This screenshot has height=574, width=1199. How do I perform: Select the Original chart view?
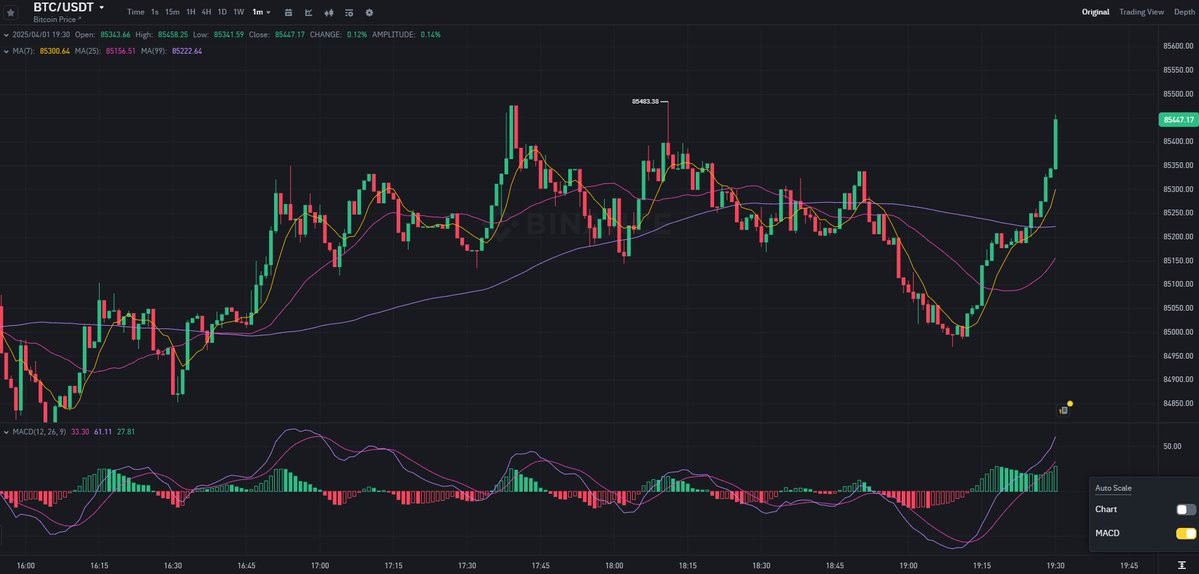point(1095,12)
